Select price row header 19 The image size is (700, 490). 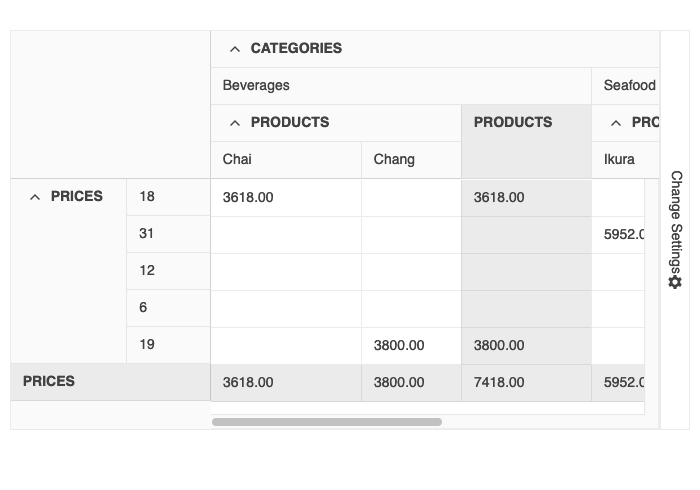click(147, 345)
